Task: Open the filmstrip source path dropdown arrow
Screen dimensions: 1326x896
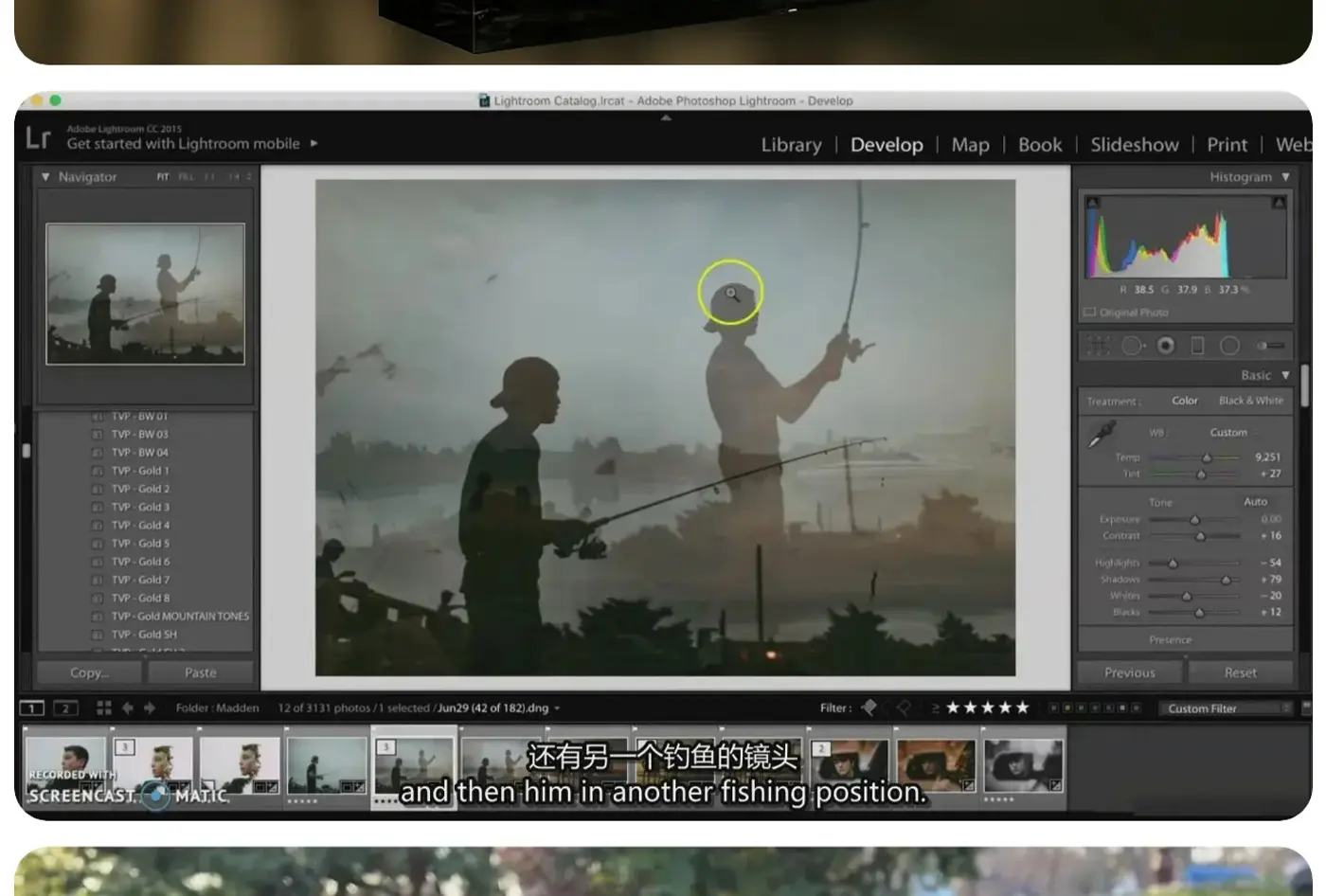Action: coord(557,708)
